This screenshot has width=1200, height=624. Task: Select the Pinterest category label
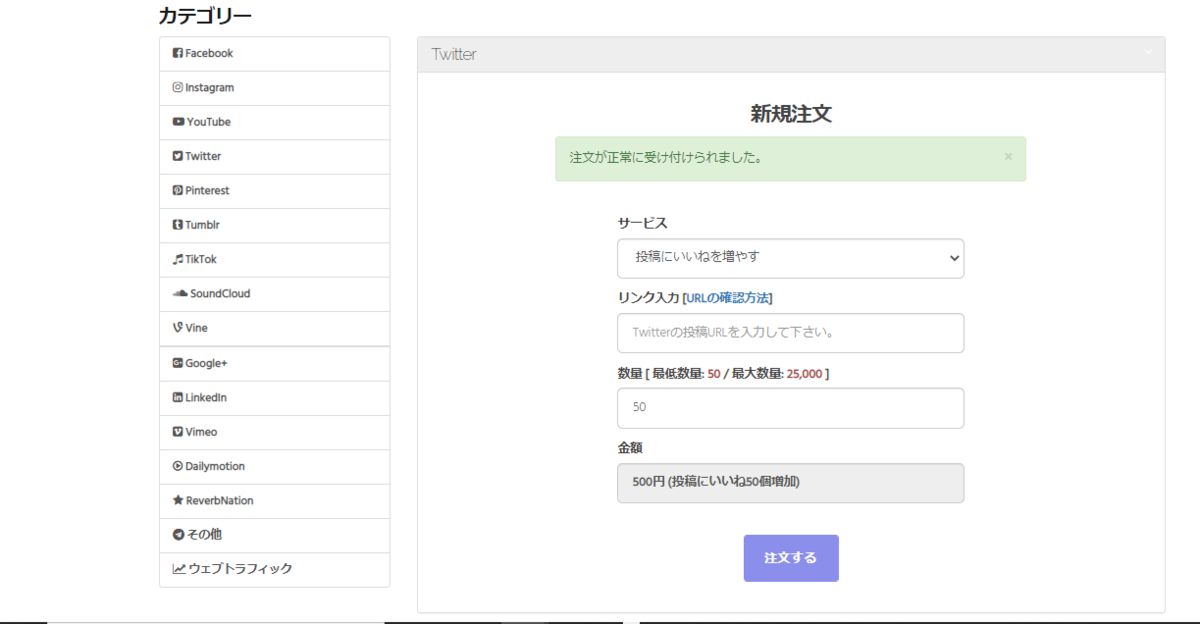click(x=207, y=190)
